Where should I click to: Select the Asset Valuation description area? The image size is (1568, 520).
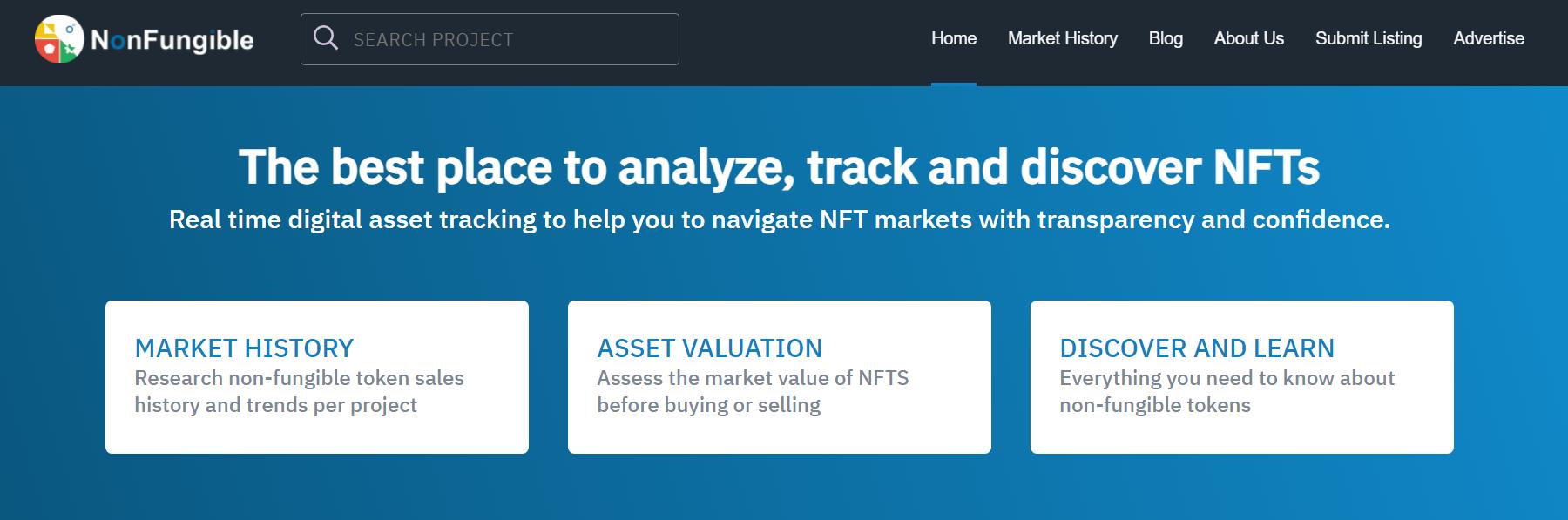click(x=752, y=392)
